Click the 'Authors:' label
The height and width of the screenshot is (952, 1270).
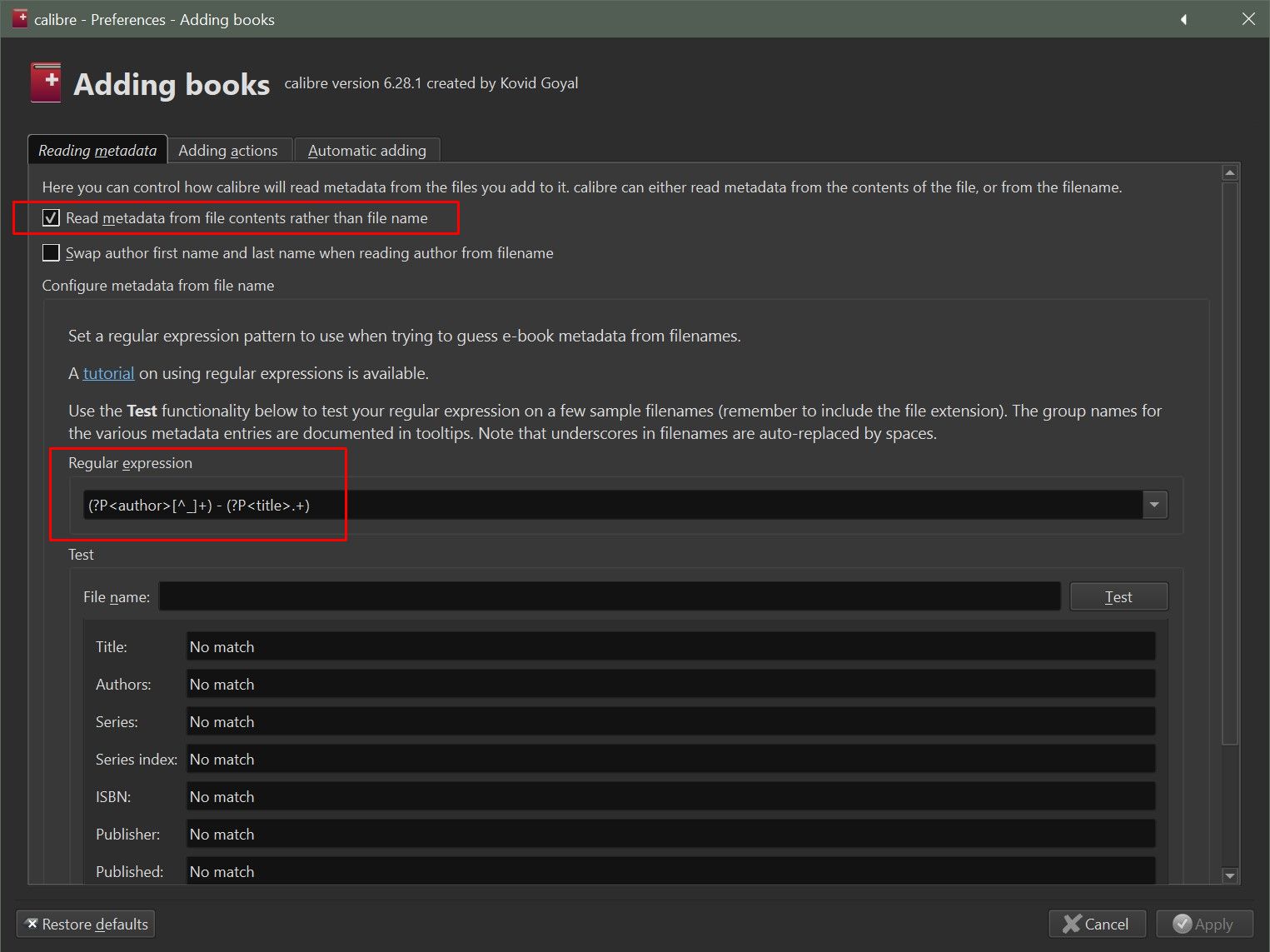click(x=123, y=685)
